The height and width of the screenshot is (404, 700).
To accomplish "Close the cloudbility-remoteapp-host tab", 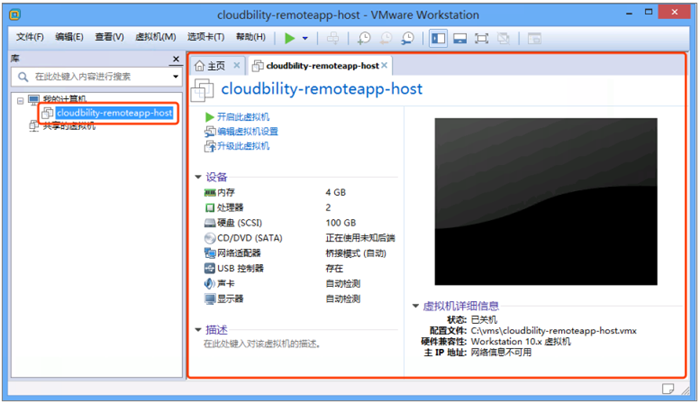I will [384, 65].
